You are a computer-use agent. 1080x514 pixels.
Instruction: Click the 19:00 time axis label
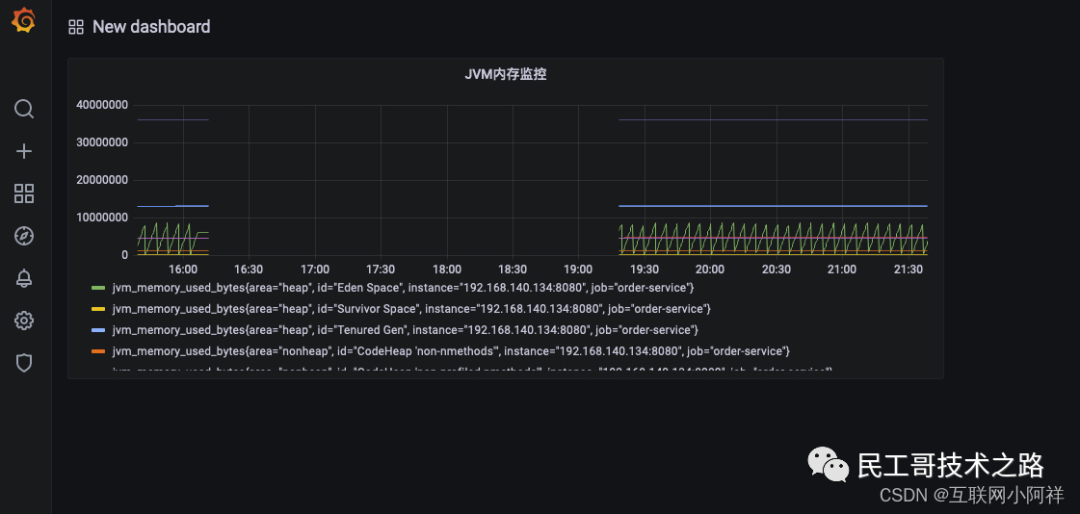tap(578, 269)
